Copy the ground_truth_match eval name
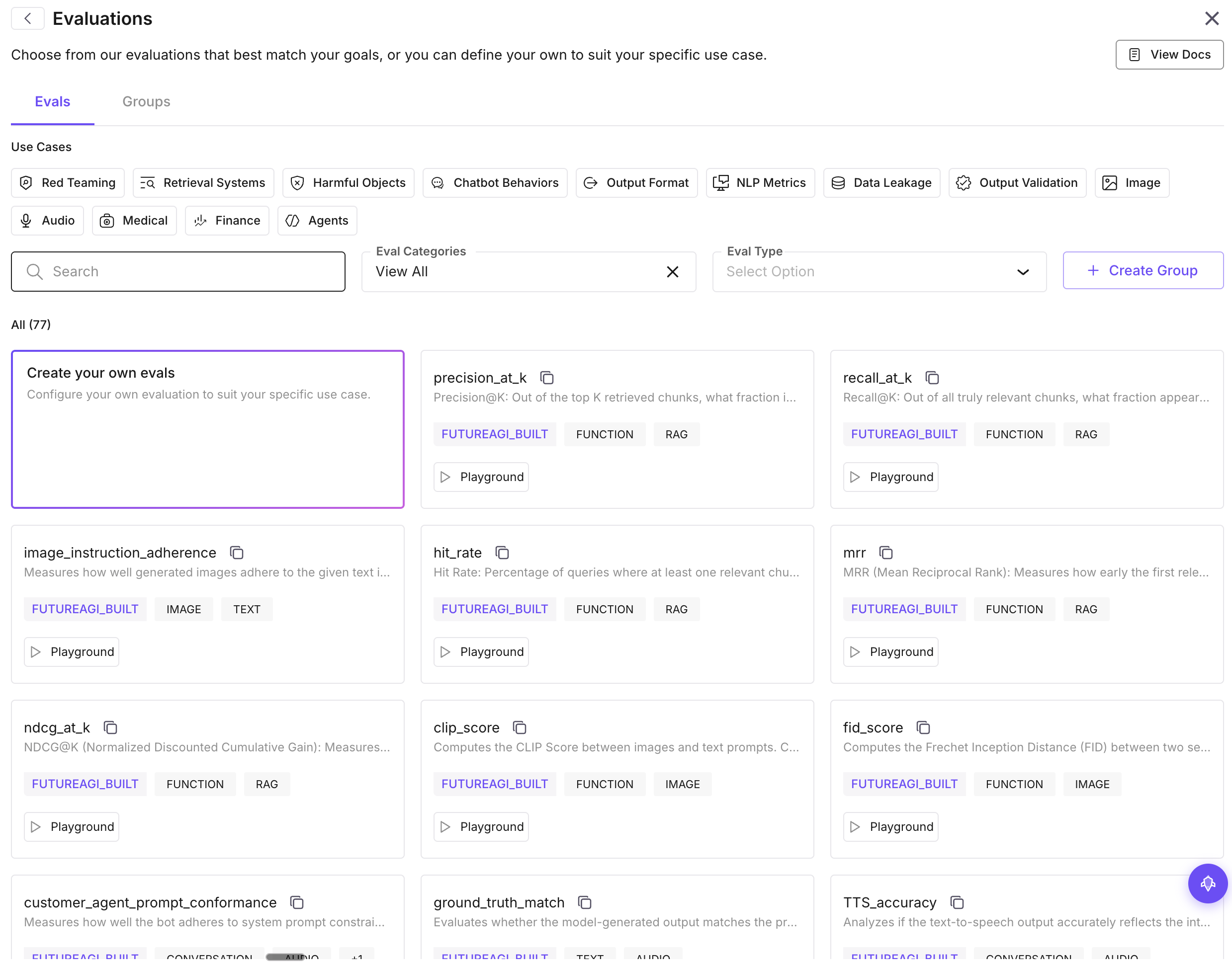 click(584, 903)
